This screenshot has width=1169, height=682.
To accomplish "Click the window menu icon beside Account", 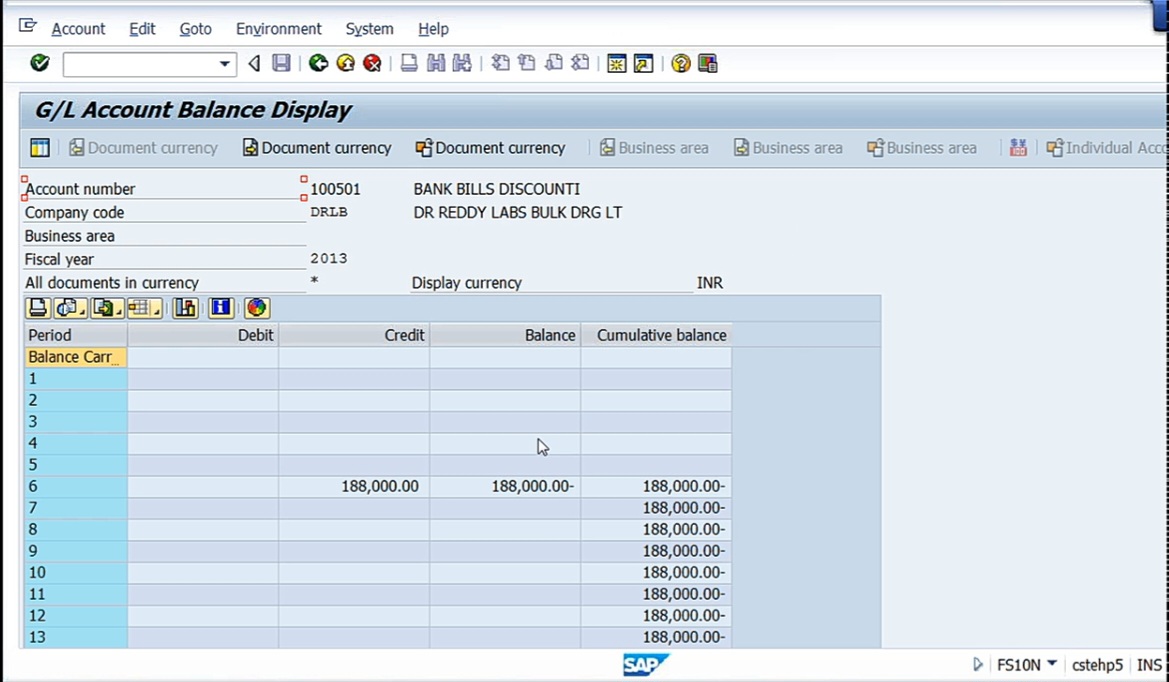I will click(x=28, y=27).
